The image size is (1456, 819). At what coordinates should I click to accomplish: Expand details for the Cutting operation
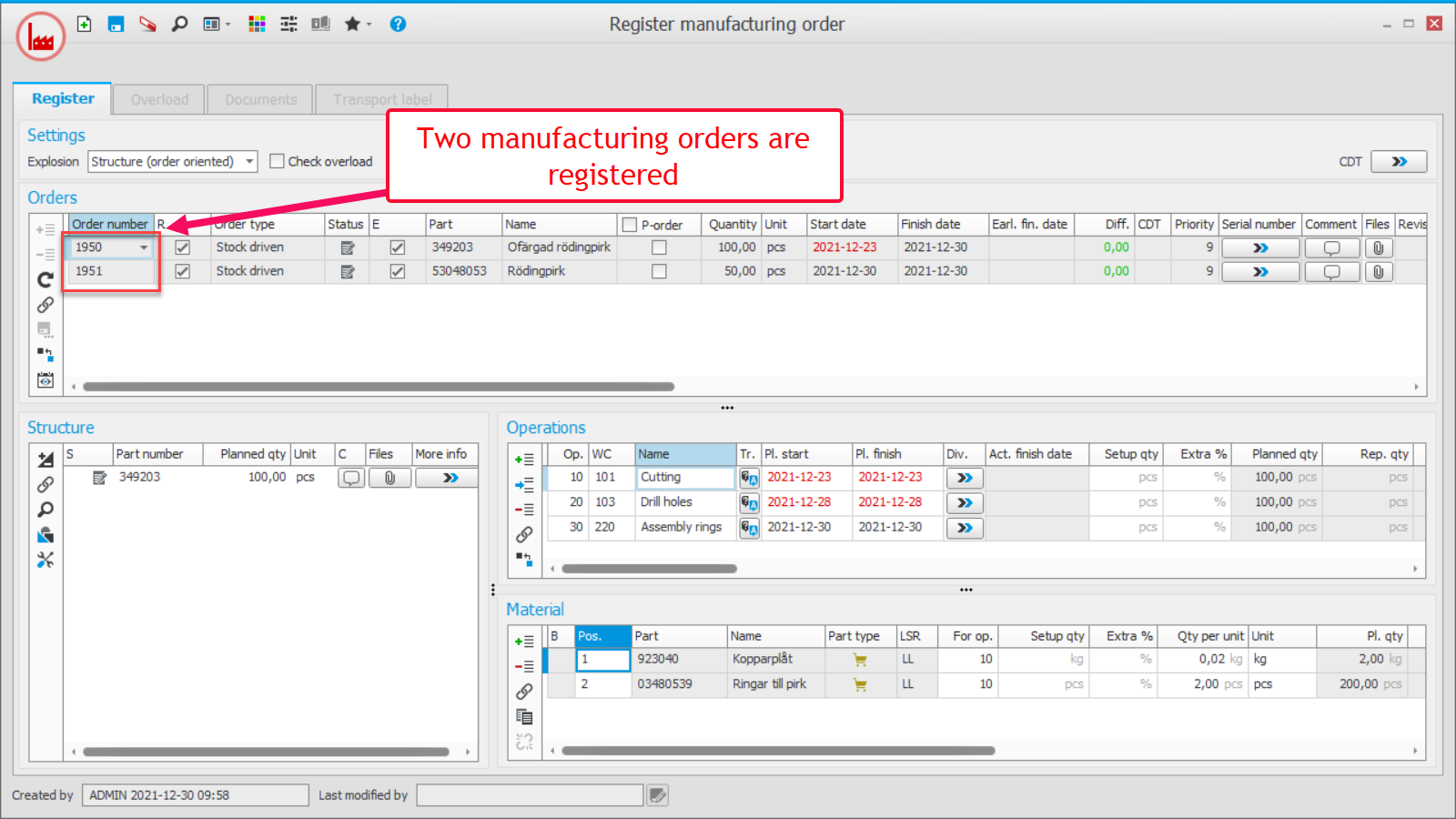[964, 477]
